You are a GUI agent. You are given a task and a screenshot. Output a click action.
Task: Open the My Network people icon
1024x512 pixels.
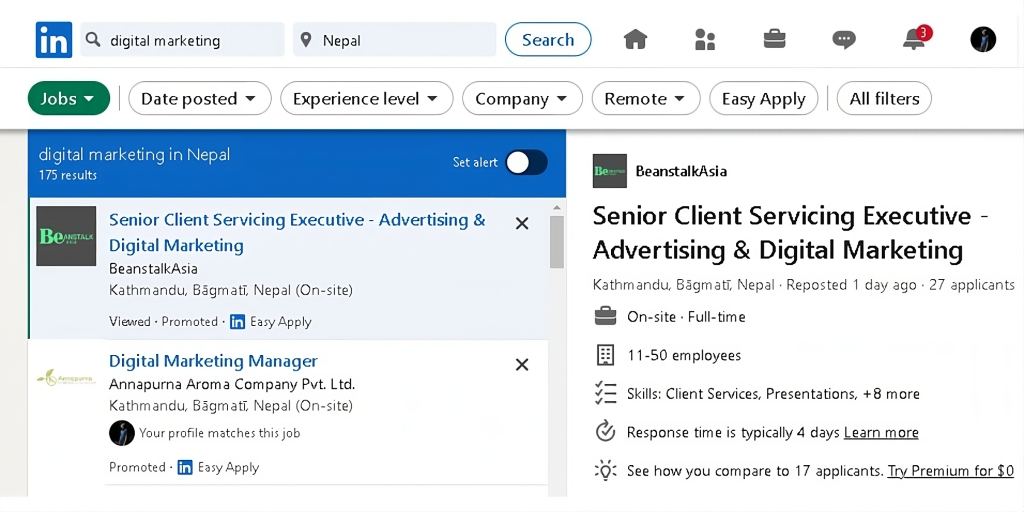click(x=705, y=40)
